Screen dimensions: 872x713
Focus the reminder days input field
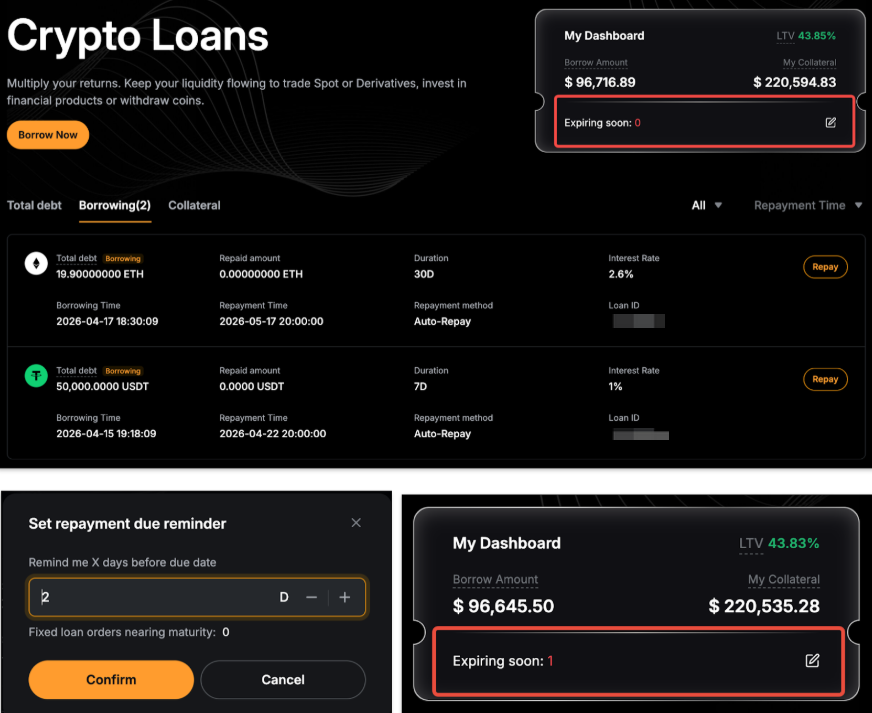point(150,597)
